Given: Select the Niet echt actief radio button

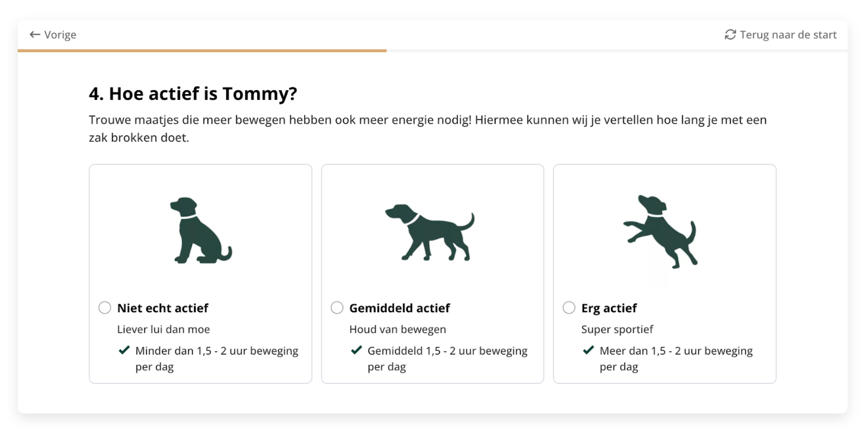Looking at the screenshot, I should tap(105, 308).
